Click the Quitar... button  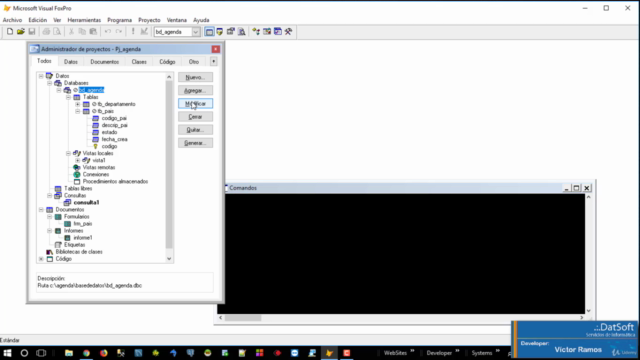[x=196, y=130]
